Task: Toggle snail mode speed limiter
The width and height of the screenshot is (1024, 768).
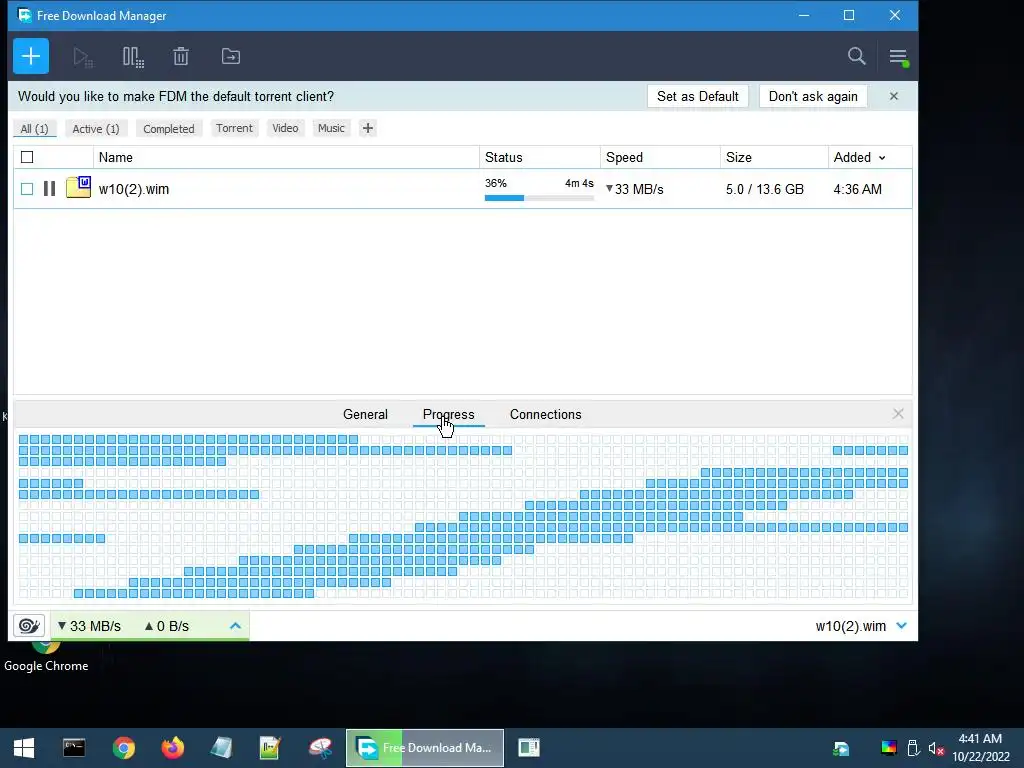Action: coord(29,626)
